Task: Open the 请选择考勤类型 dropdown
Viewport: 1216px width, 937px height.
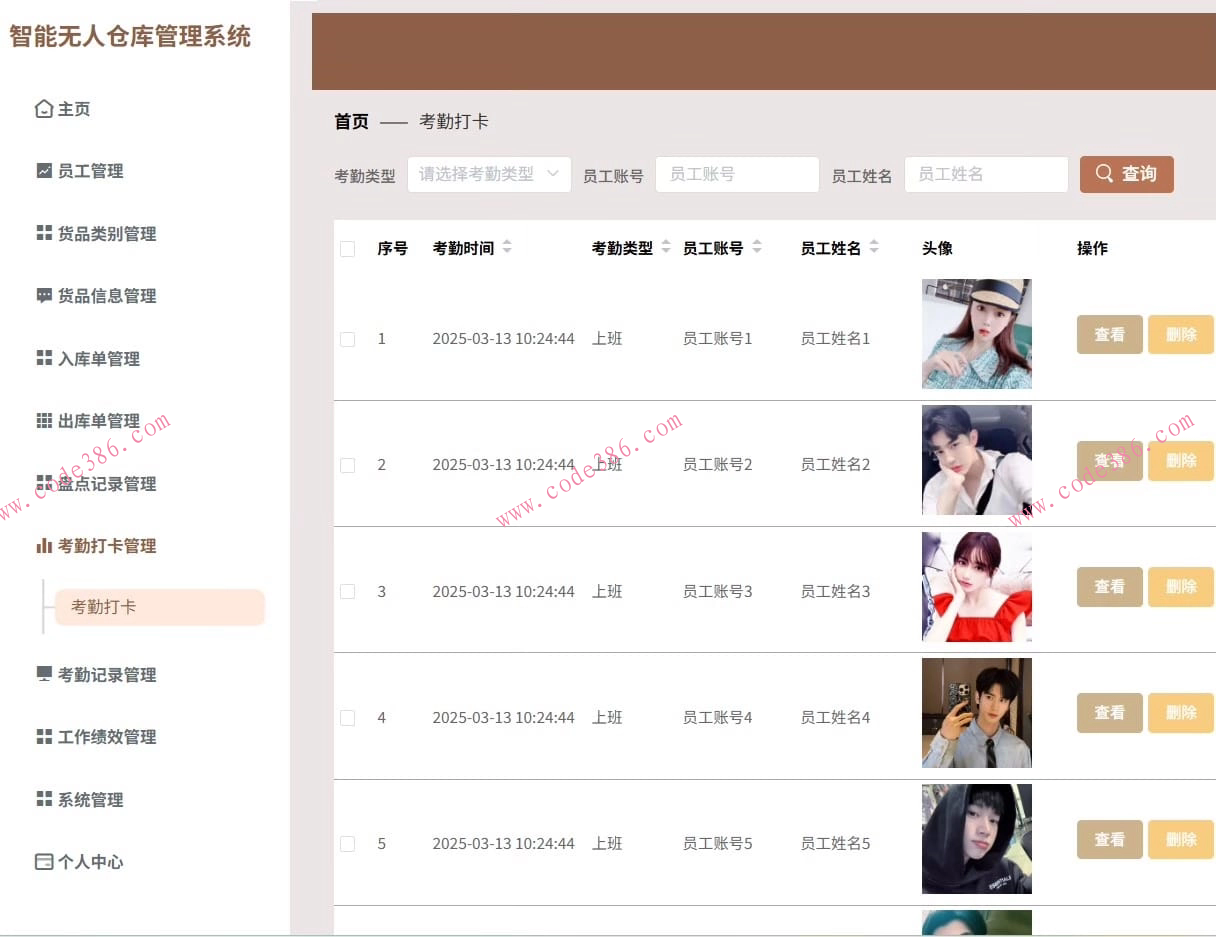Action: (x=489, y=174)
